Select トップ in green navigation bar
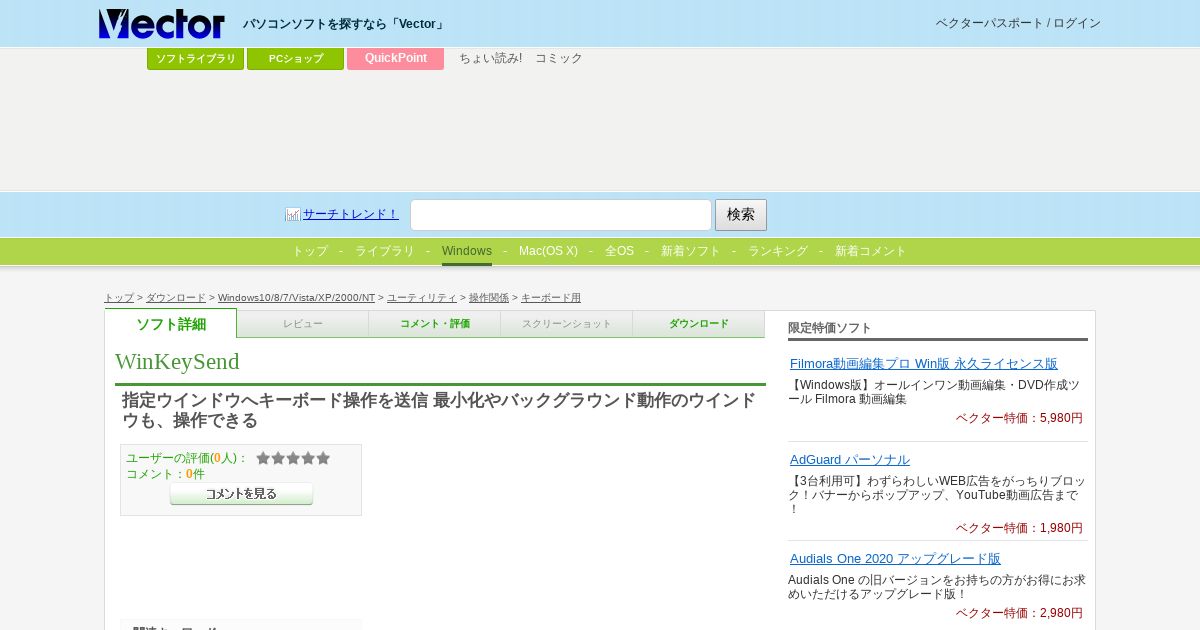 [x=310, y=251]
